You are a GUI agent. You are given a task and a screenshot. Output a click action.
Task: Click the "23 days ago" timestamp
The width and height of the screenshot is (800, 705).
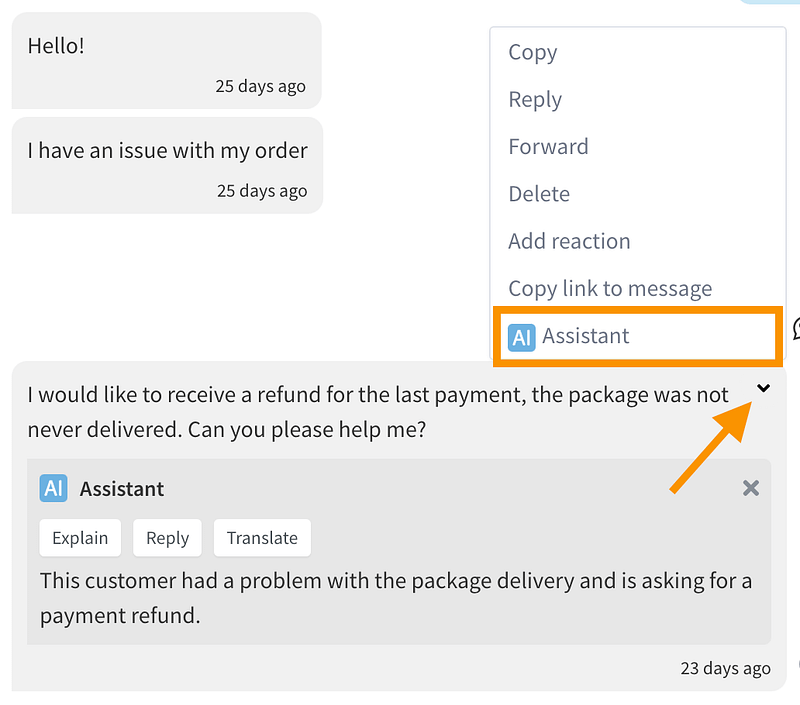click(725, 668)
